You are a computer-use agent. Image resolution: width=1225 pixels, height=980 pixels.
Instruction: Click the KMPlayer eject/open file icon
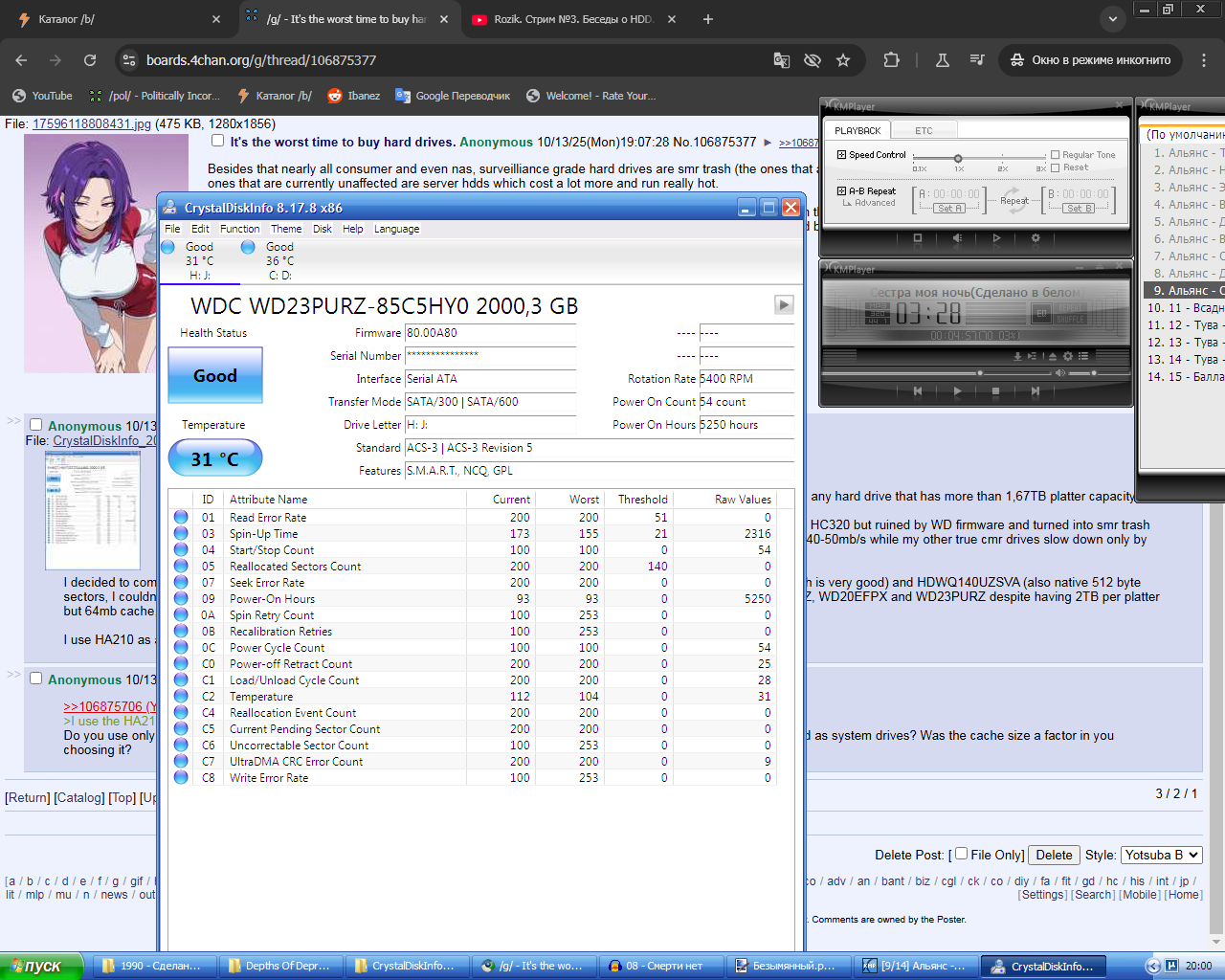point(1053,356)
